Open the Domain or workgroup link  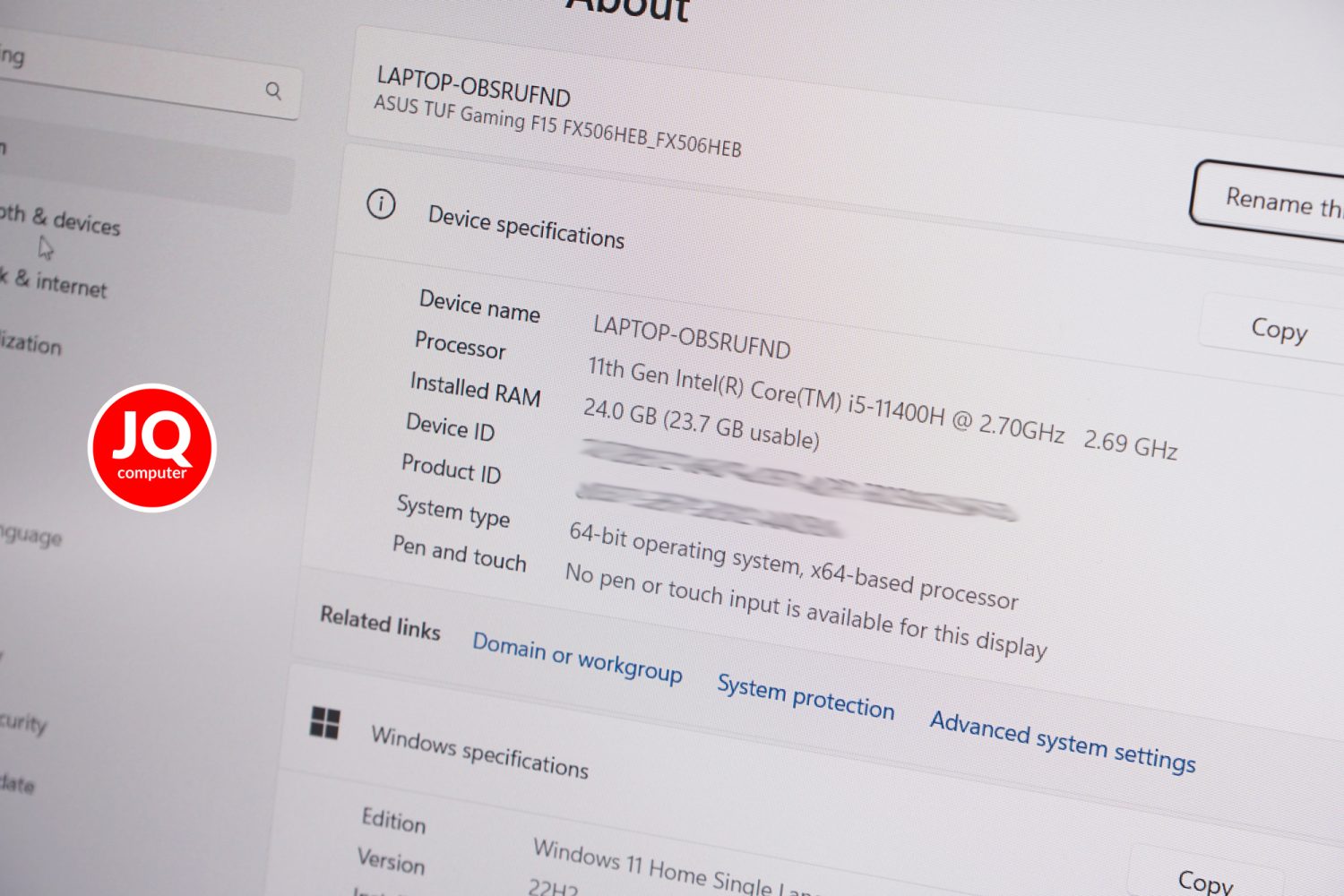[x=577, y=657]
